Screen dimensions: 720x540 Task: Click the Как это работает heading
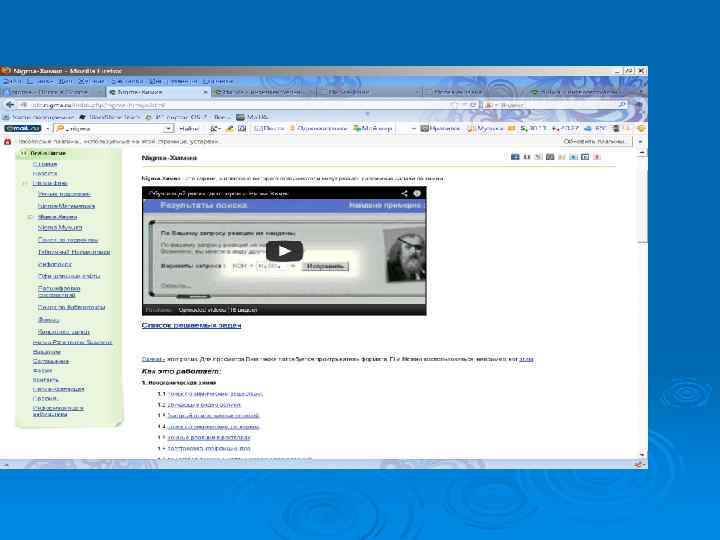tap(181, 371)
